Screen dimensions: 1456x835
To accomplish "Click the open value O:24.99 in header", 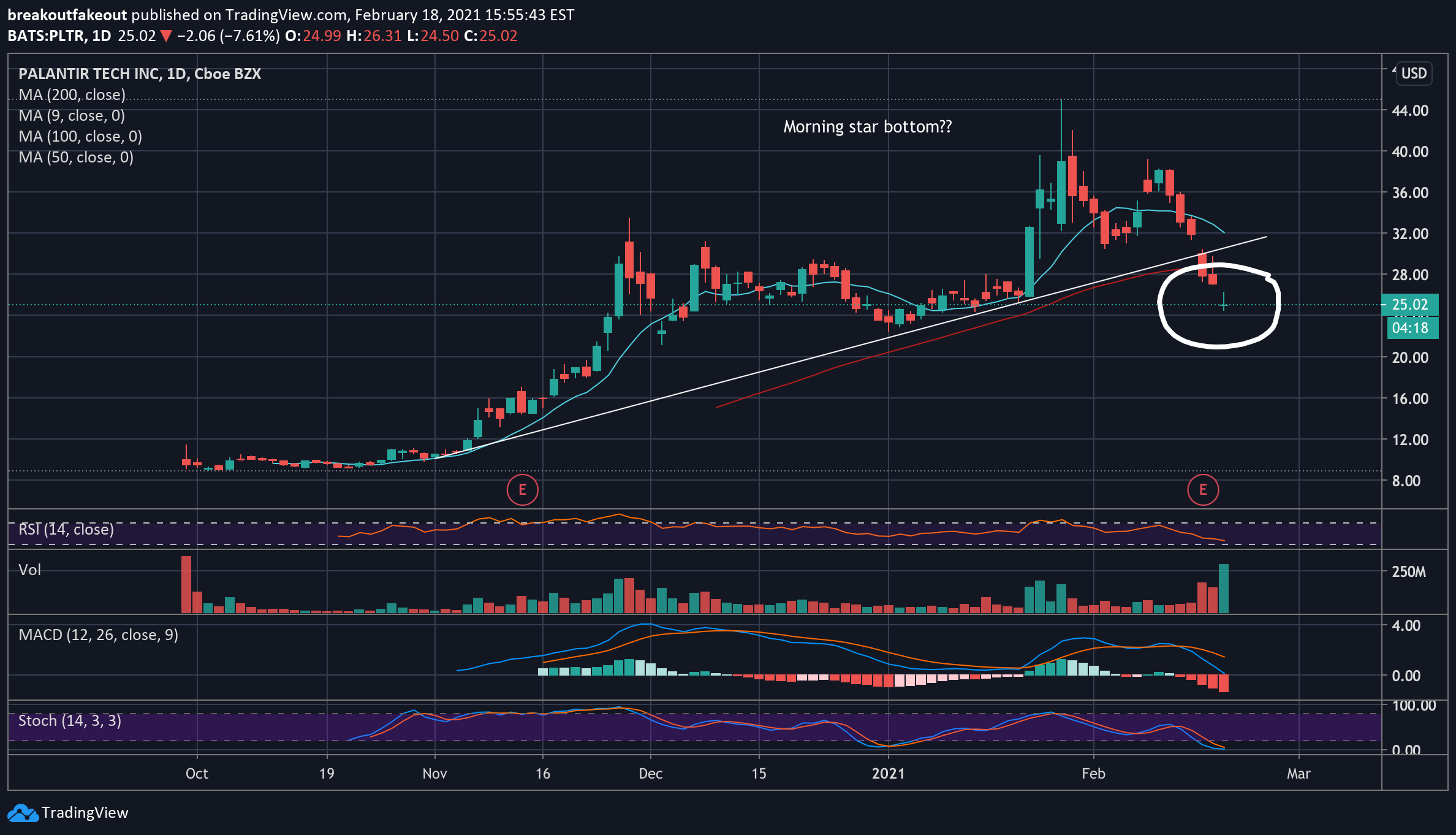I will click(313, 36).
